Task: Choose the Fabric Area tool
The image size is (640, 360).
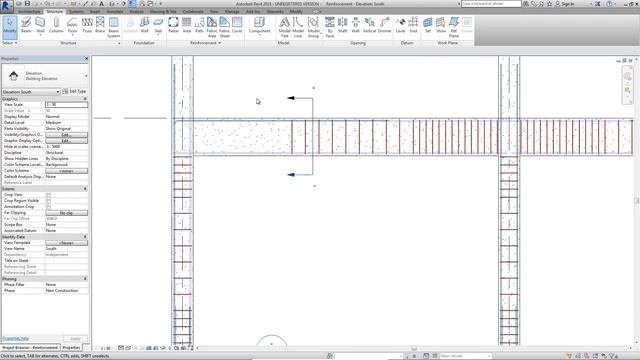Action: tap(212, 27)
